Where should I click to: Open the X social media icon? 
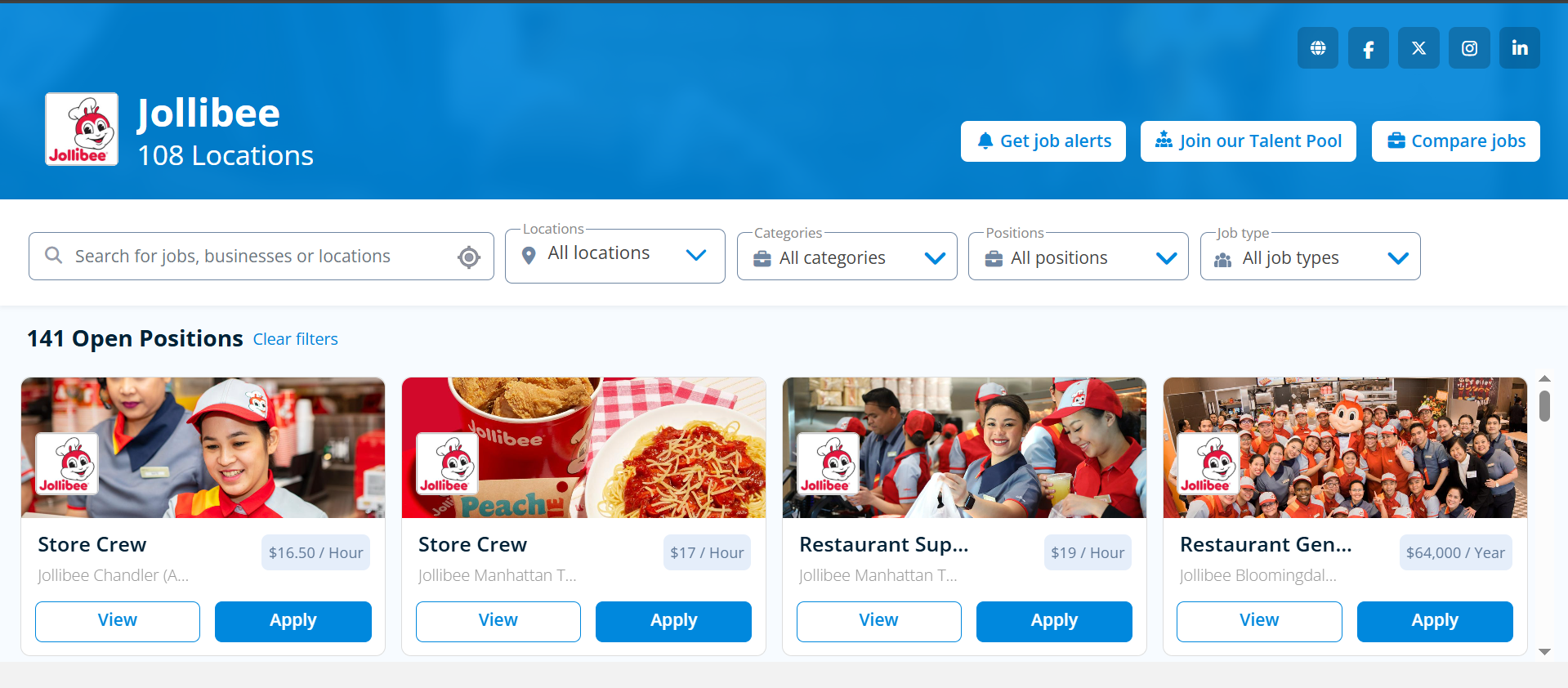click(1418, 48)
